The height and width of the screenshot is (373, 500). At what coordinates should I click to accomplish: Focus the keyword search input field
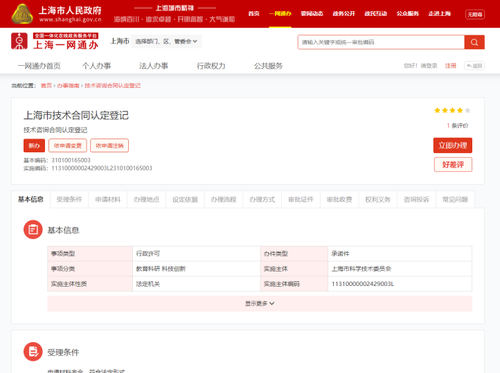(381, 42)
